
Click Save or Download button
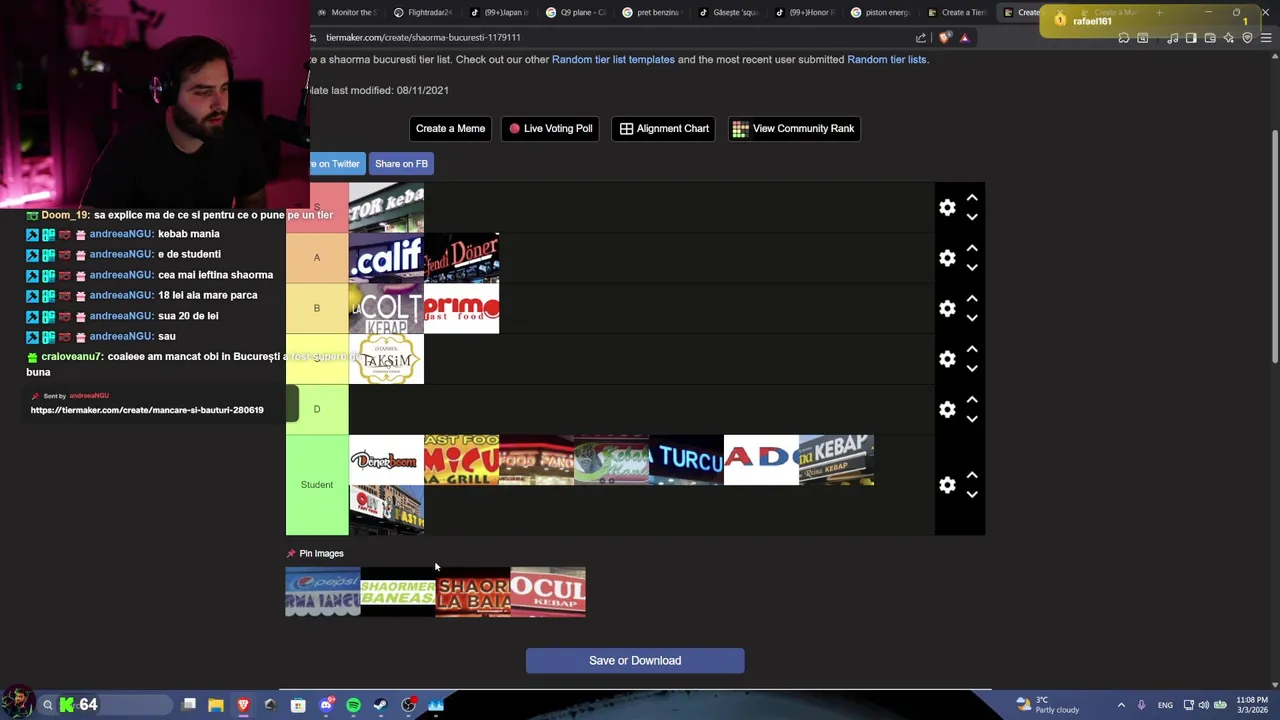coord(635,660)
